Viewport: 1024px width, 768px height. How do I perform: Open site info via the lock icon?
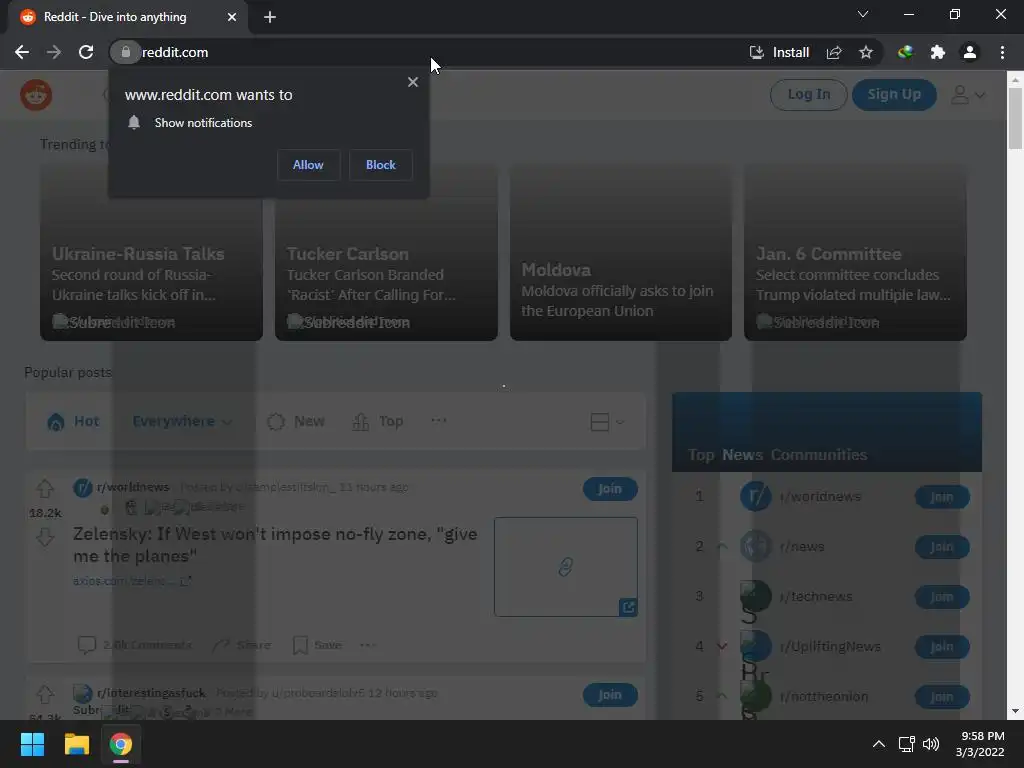pyautogui.click(x=125, y=52)
